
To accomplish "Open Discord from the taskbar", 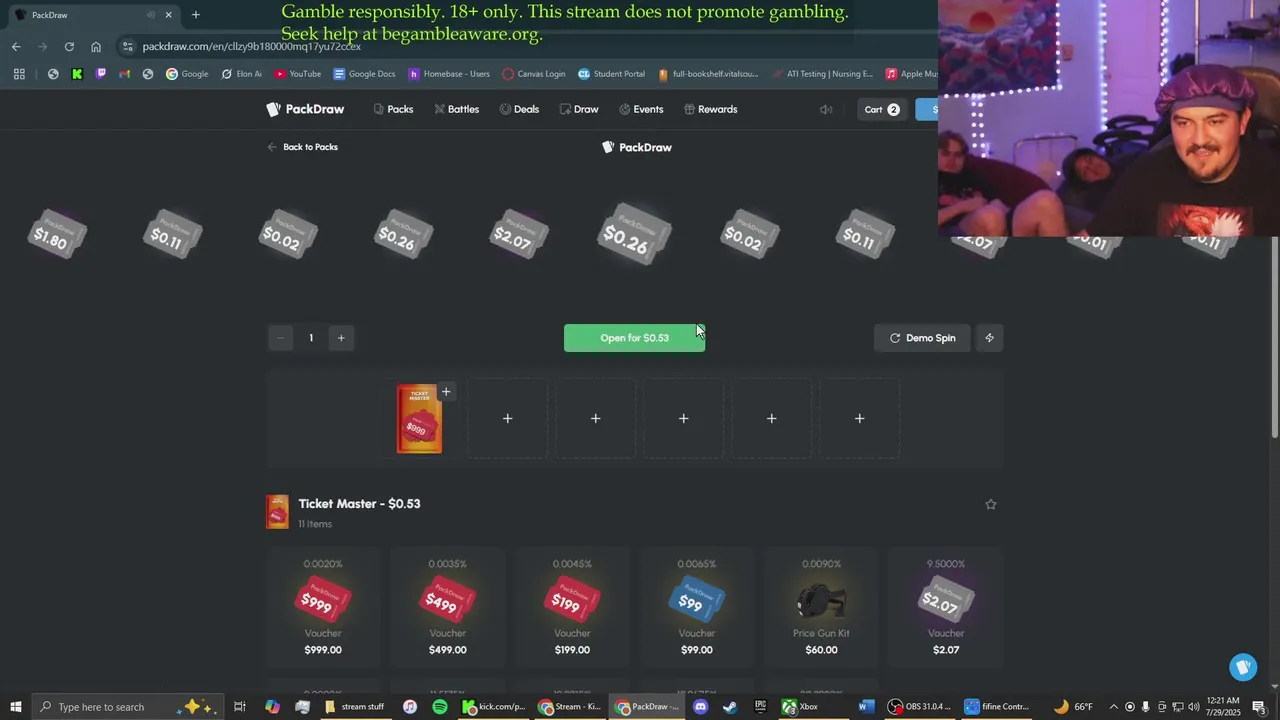I will tap(700, 707).
